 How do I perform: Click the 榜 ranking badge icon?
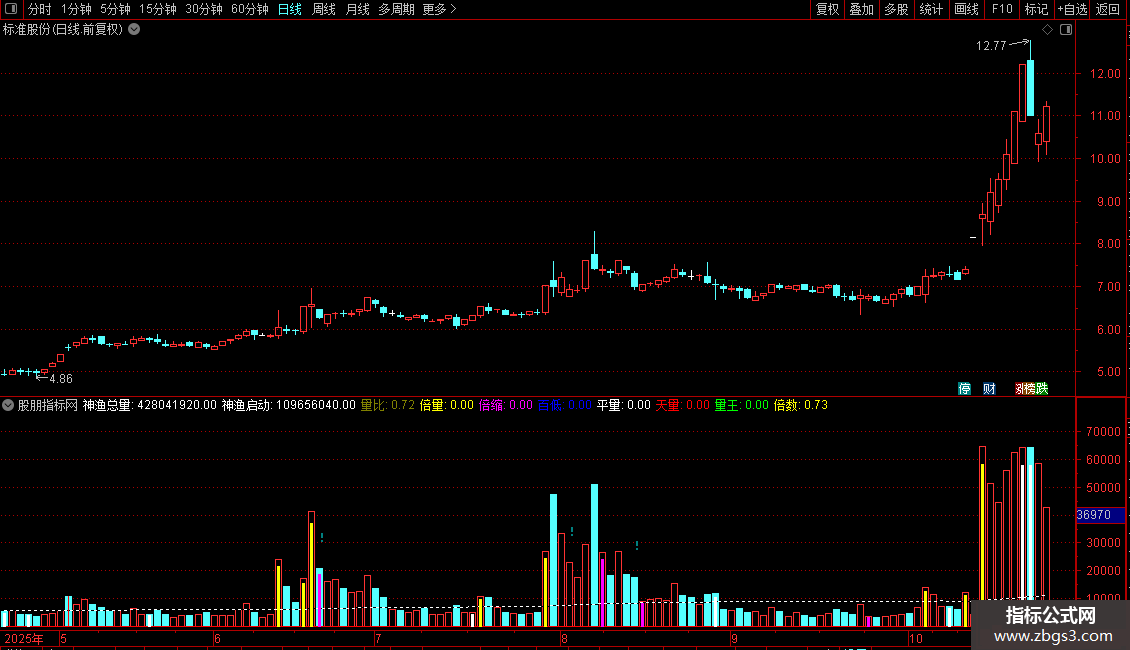(1028, 388)
